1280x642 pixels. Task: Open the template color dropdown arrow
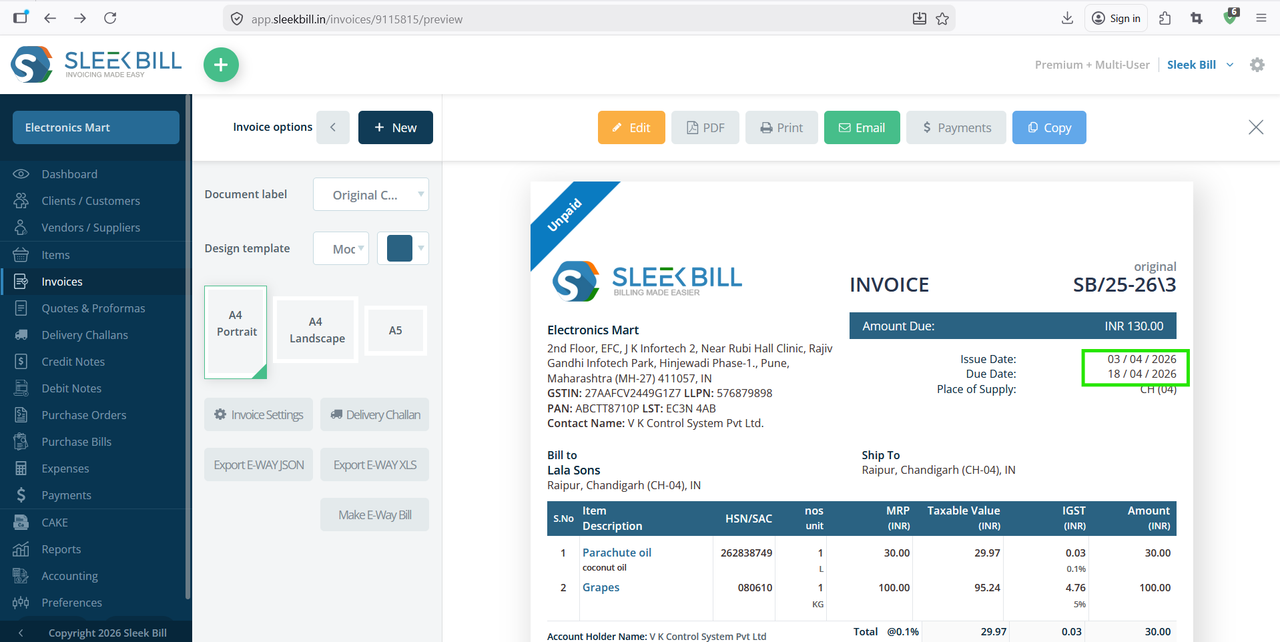coord(421,248)
